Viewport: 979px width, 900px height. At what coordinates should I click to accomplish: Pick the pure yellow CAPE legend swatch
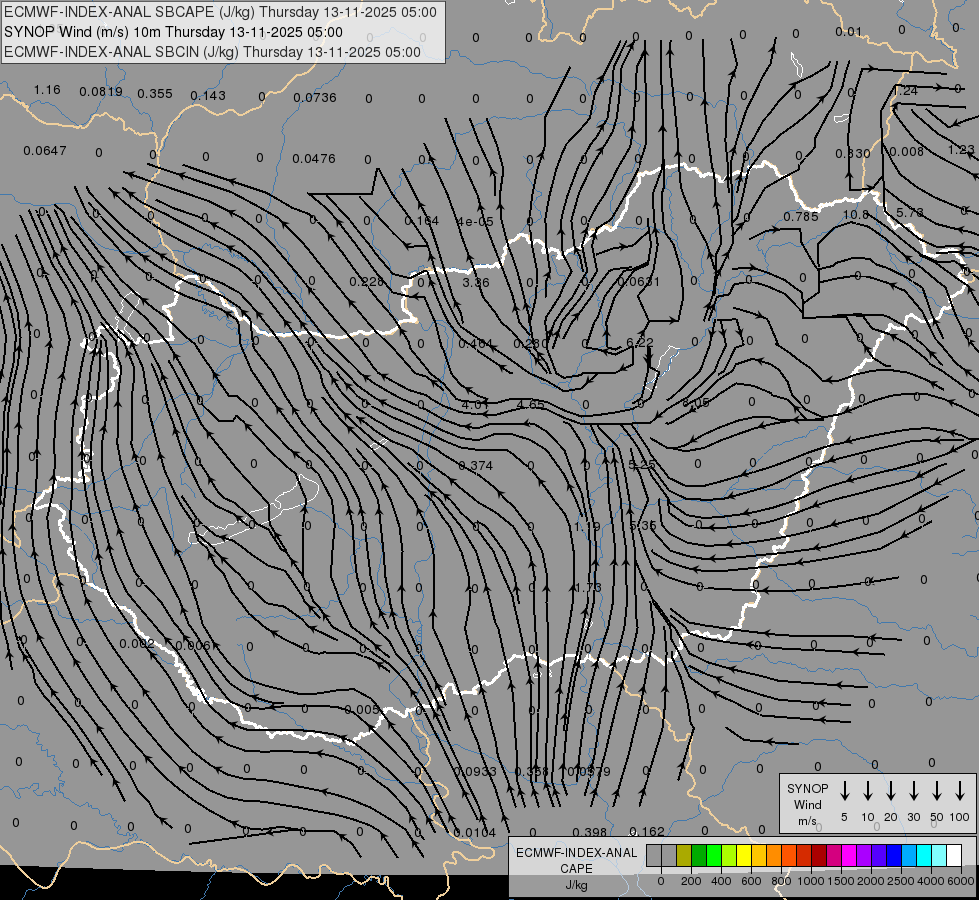coord(744,855)
